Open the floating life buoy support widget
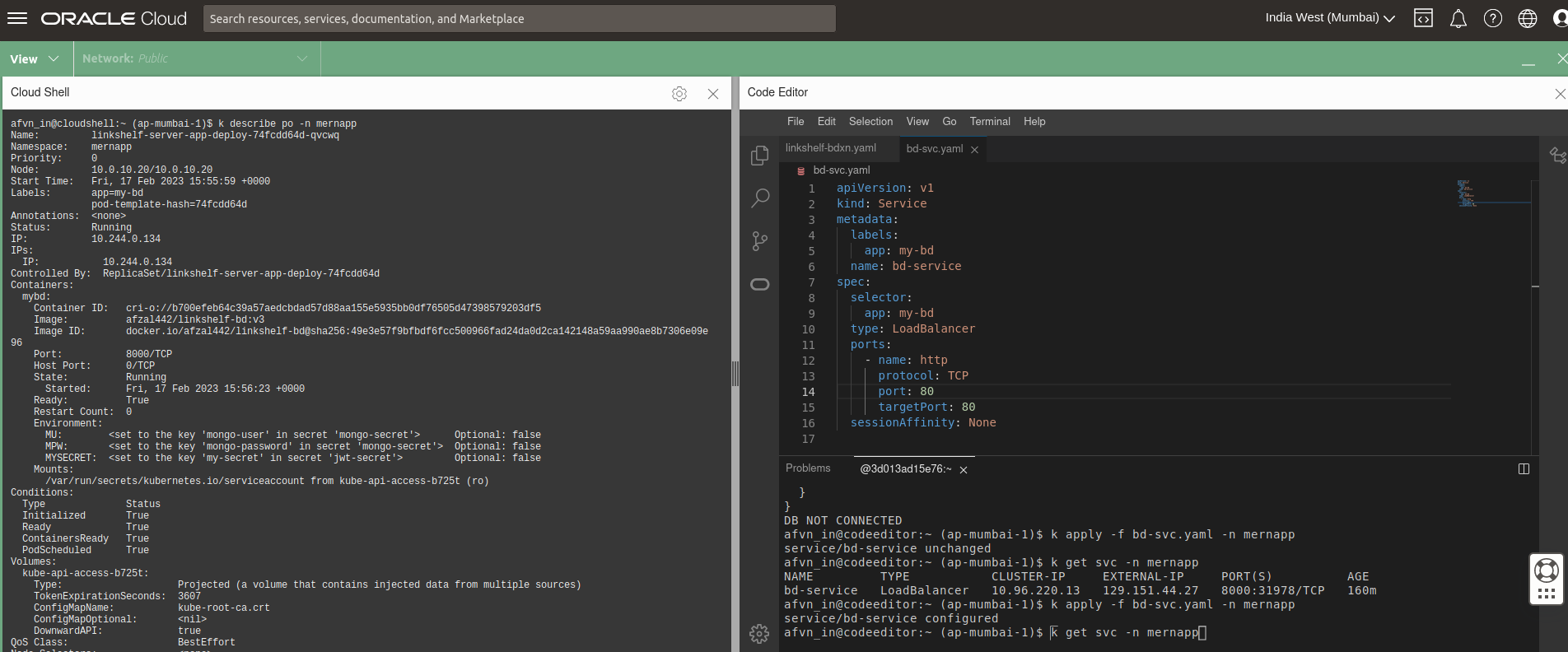1568x652 pixels. (x=1547, y=579)
